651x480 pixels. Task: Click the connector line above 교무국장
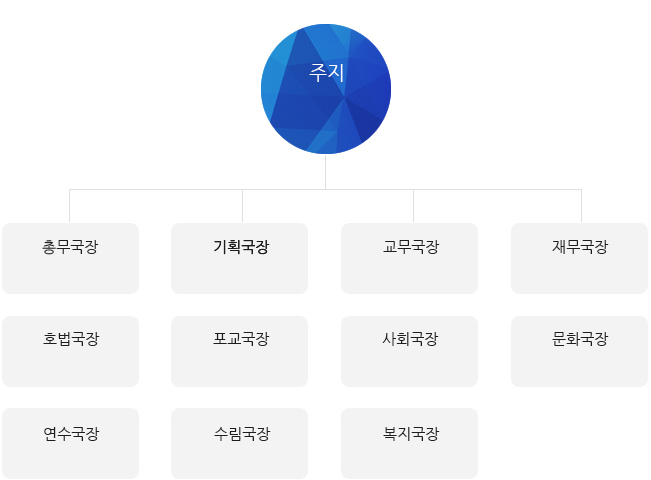[413, 206]
